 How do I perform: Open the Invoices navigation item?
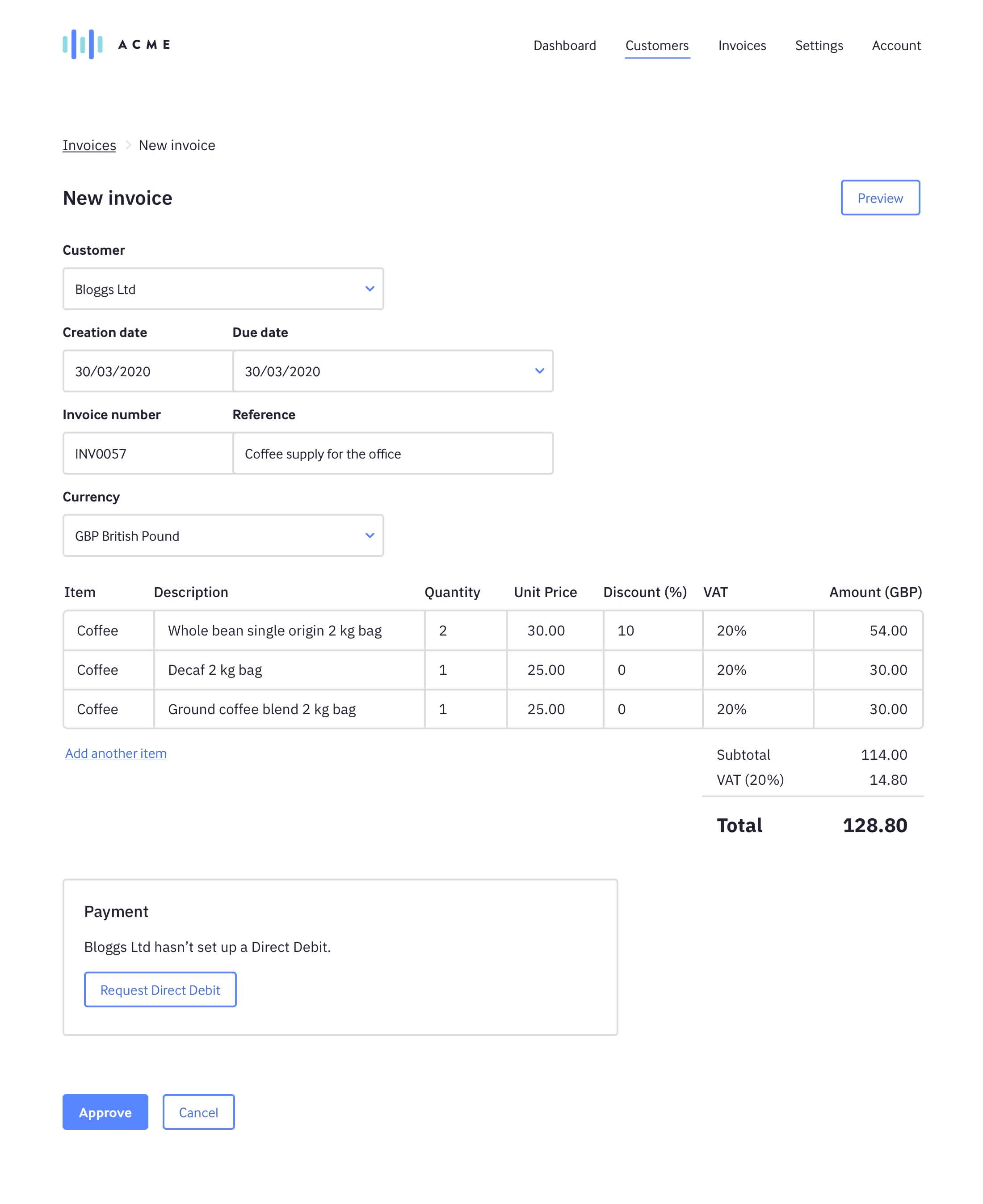pyautogui.click(x=742, y=45)
